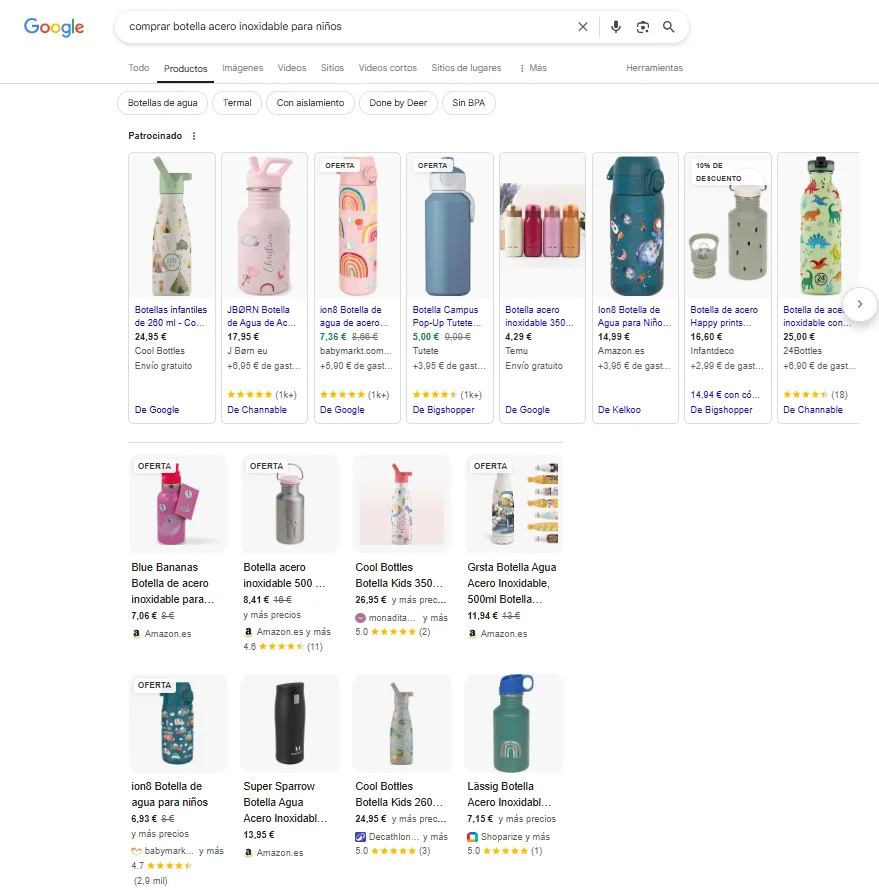879x890 pixels.
Task: Apply the Botellas de agua filter chip
Action: pos(163,103)
